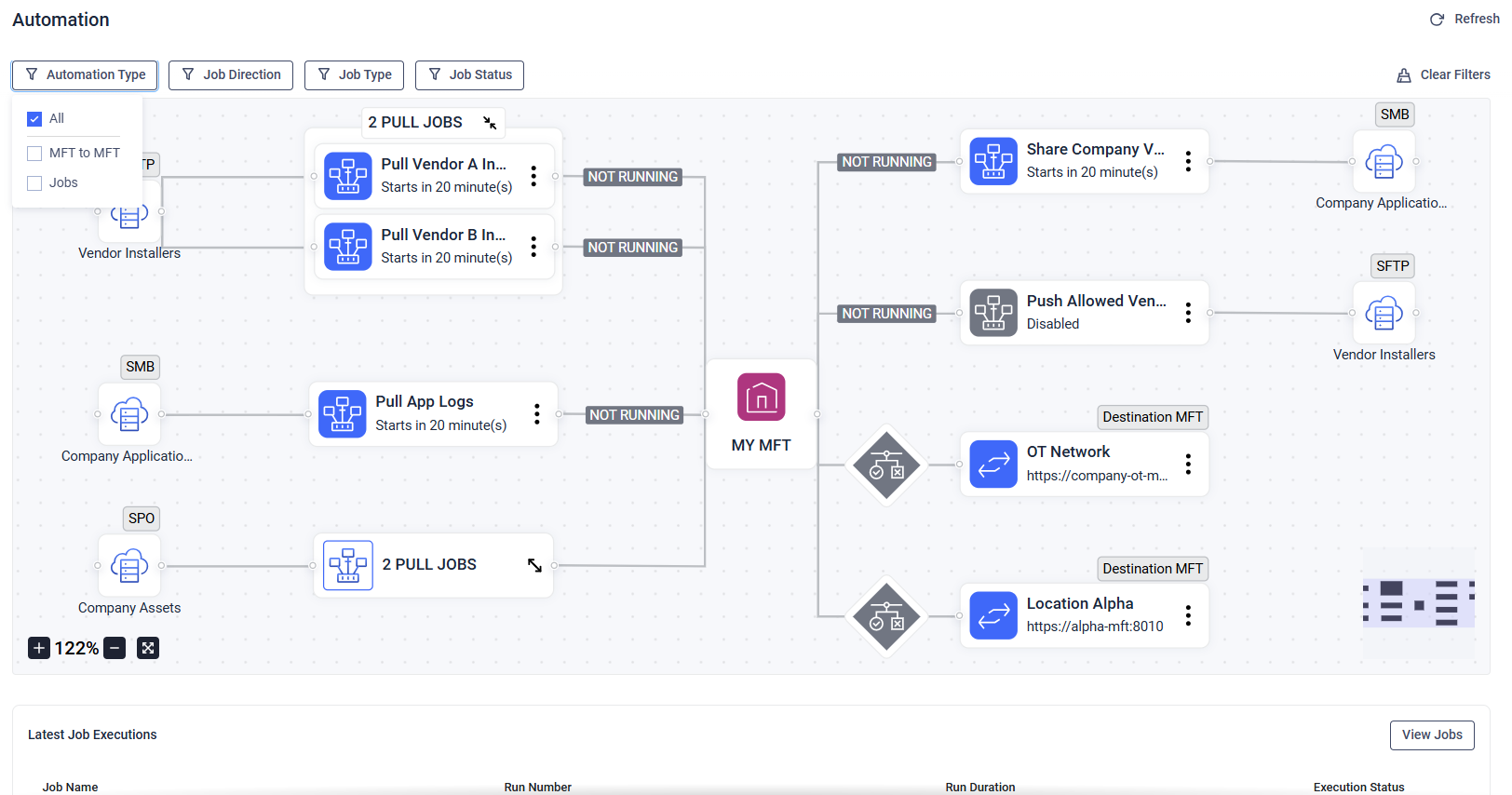Screen dimensions: 1512x795
Task: Click the View Jobs button
Action: 1431,734
